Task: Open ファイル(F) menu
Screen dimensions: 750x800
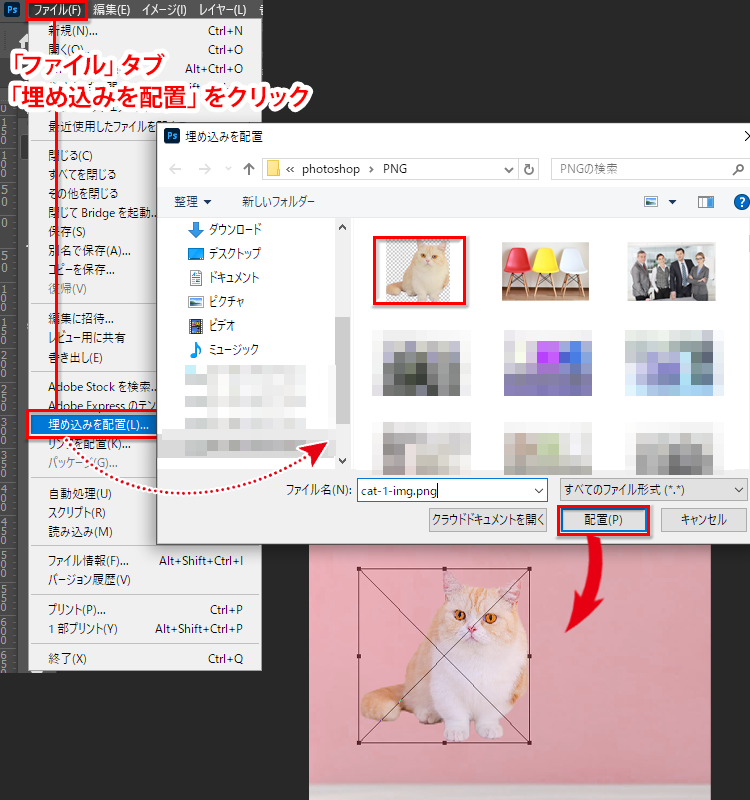Action: tap(57, 10)
